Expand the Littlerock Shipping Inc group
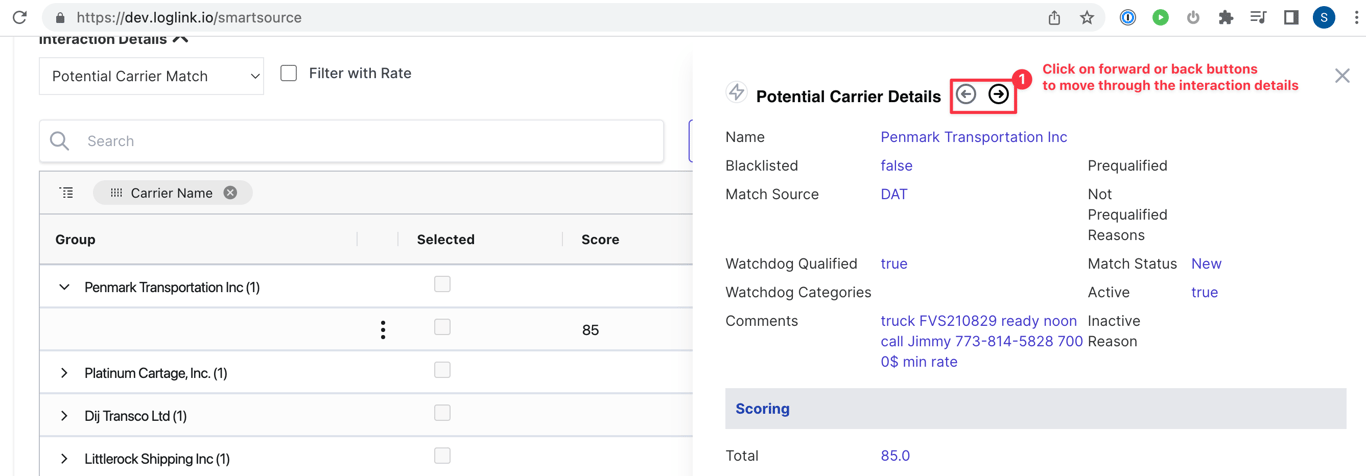 [x=64, y=459]
